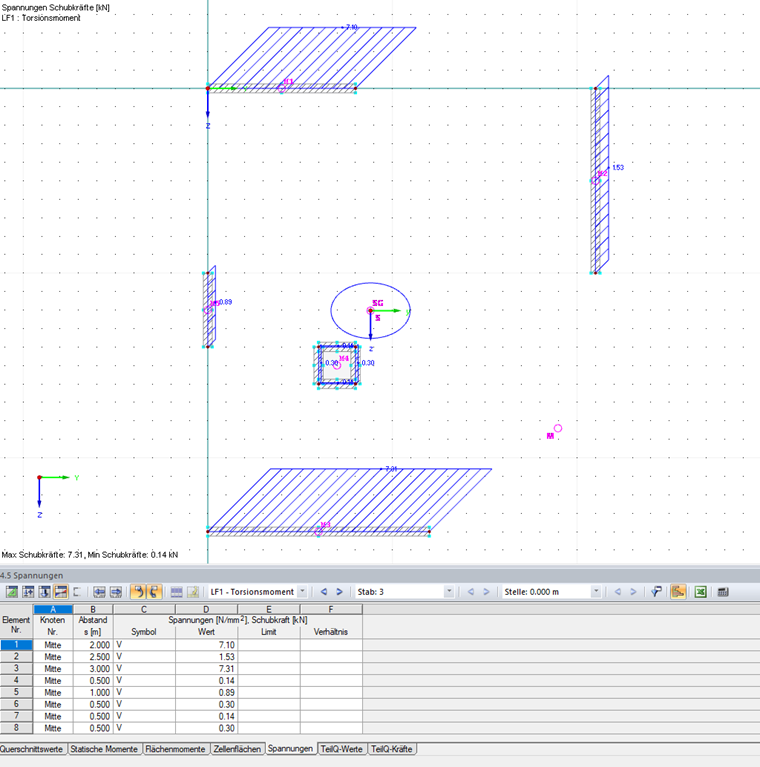Select column header D in the table

click(x=206, y=609)
